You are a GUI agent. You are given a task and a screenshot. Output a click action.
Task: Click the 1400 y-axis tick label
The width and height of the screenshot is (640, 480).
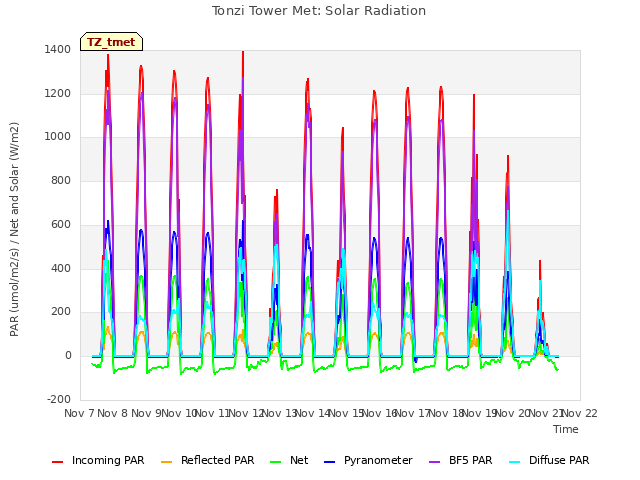pyautogui.click(x=58, y=49)
